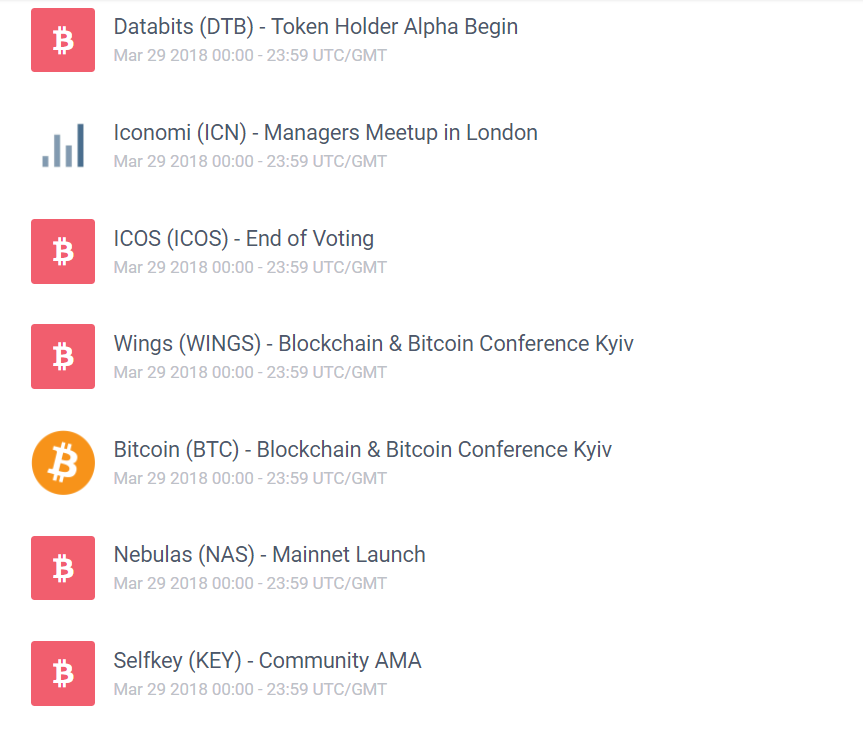Image resolution: width=863 pixels, height=731 pixels.
Task: Click the date under Iconomi event
Action: [x=250, y=161]
